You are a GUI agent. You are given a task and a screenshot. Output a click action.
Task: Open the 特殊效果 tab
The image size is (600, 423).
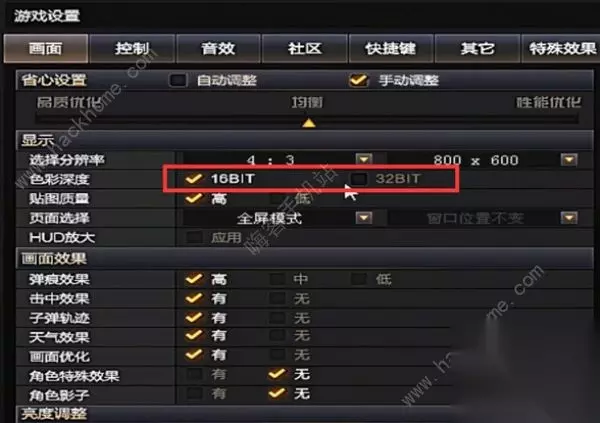[561, 49]
